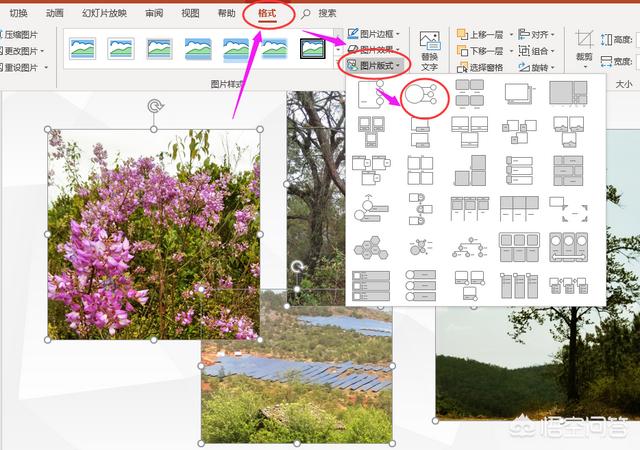The width and height of the screenshot is (640, 450).
Task: Expand the Picture Border (图片边框) dropdown
Action: (374, 34)
